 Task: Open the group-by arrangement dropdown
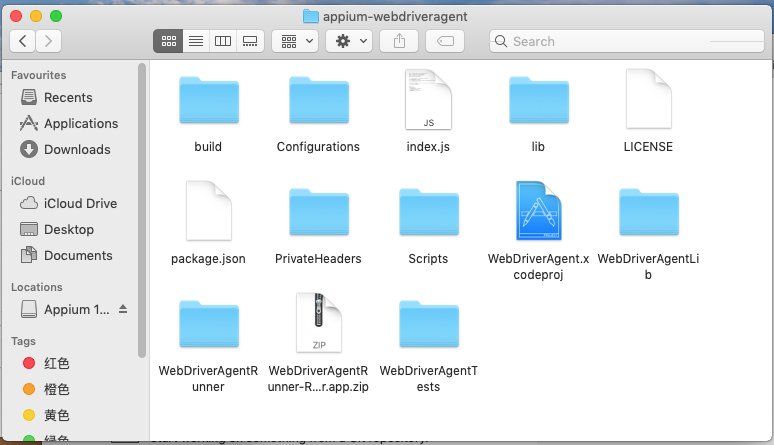coord(295,41)
